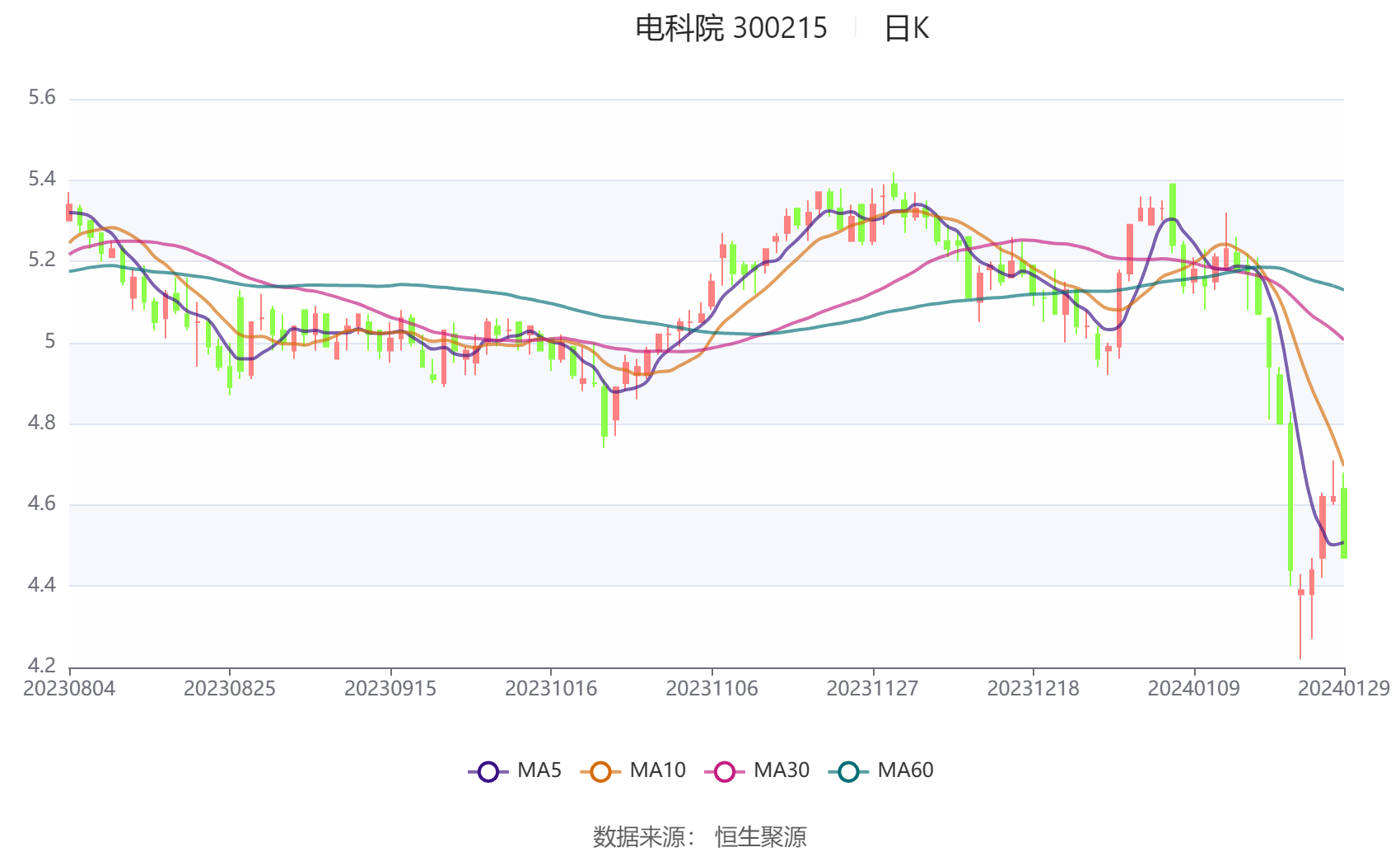Select the MA60 legend text
Image resolution: width=1400 pixels, height=852 pixels.
coord(905,770)
